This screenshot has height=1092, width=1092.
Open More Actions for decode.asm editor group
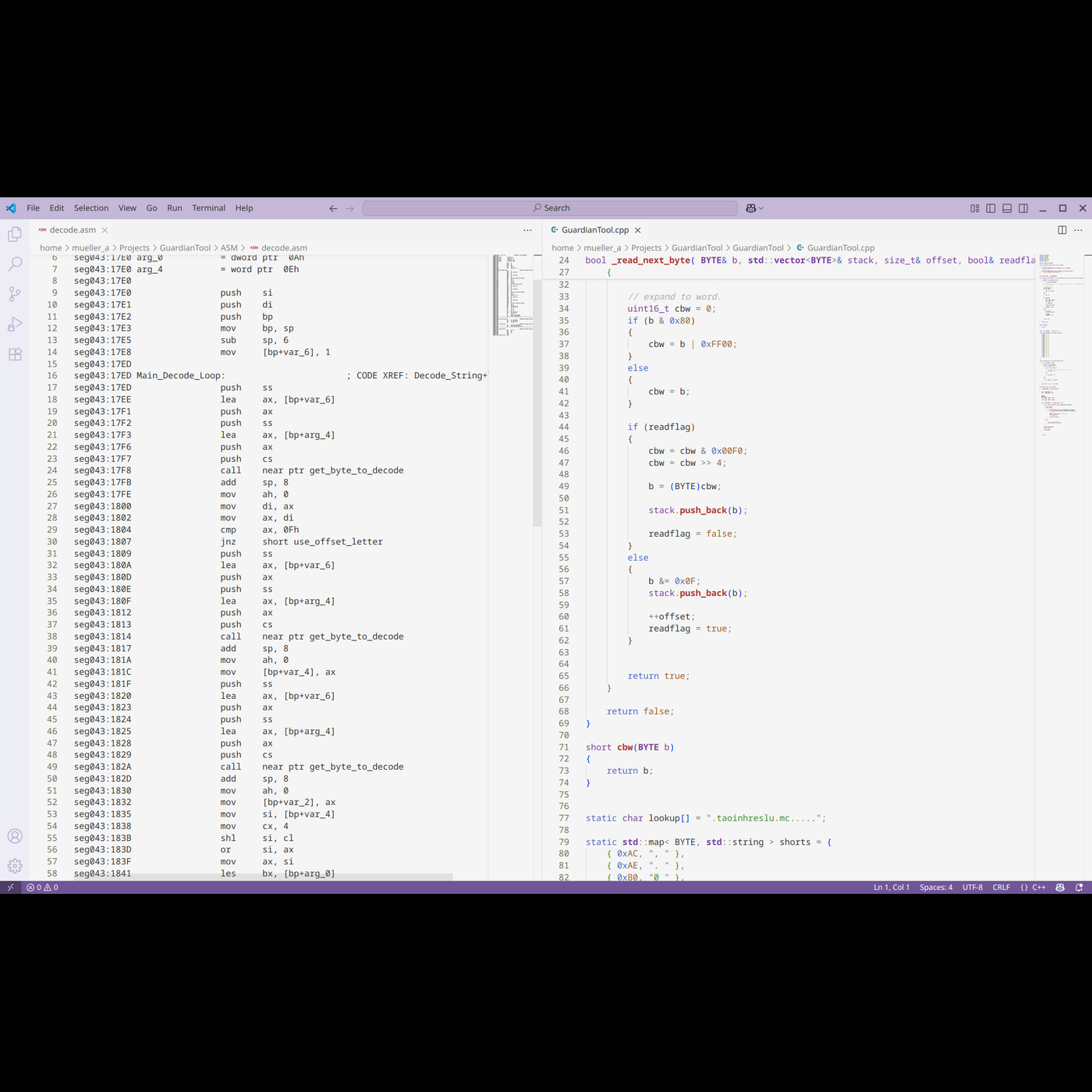(527, 230)
